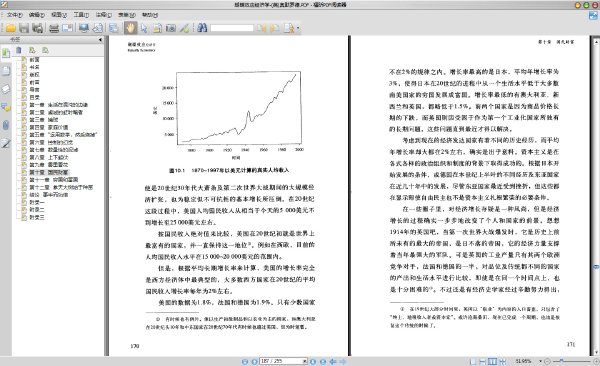Open the chapter three (第三章) bookmark
Screen dimensions: 600x366
(x=44, y=120)
